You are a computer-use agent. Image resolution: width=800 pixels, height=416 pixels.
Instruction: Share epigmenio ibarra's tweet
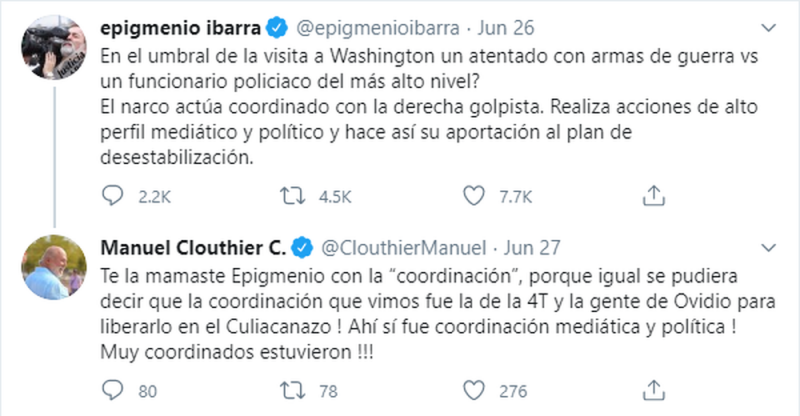point(654,194)
